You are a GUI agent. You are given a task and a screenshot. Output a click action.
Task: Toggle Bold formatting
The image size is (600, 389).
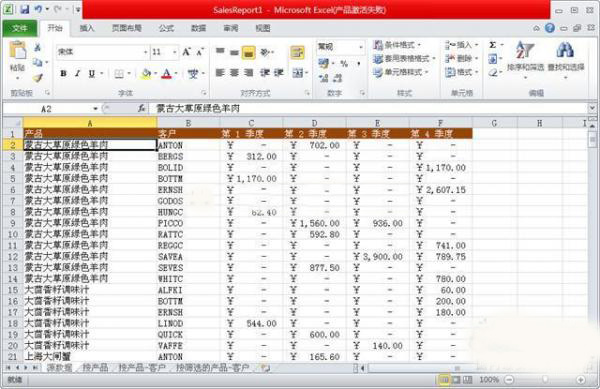[64, 73]
